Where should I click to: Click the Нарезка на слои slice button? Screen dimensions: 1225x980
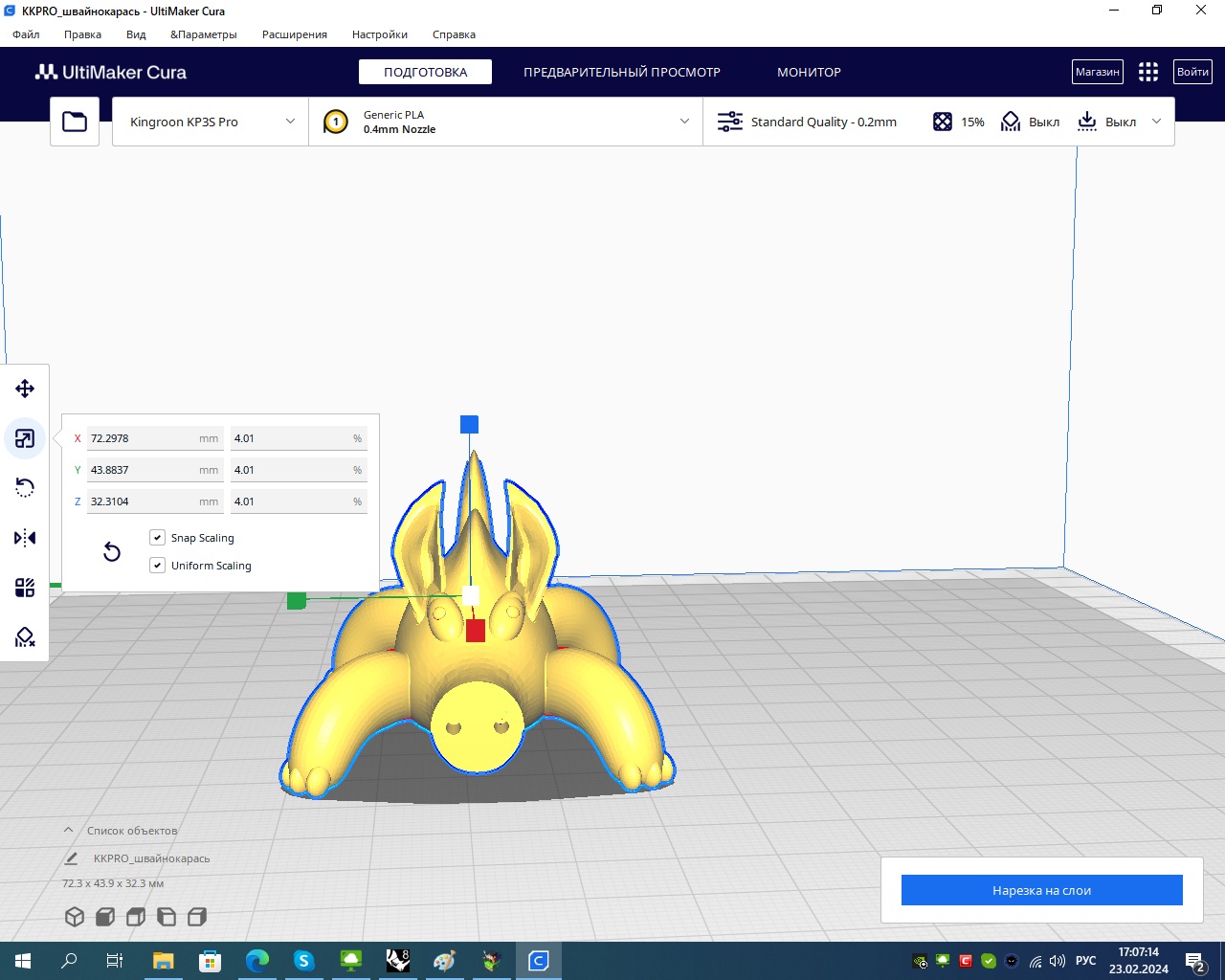pyautogui.click(x=1041, y=890)
